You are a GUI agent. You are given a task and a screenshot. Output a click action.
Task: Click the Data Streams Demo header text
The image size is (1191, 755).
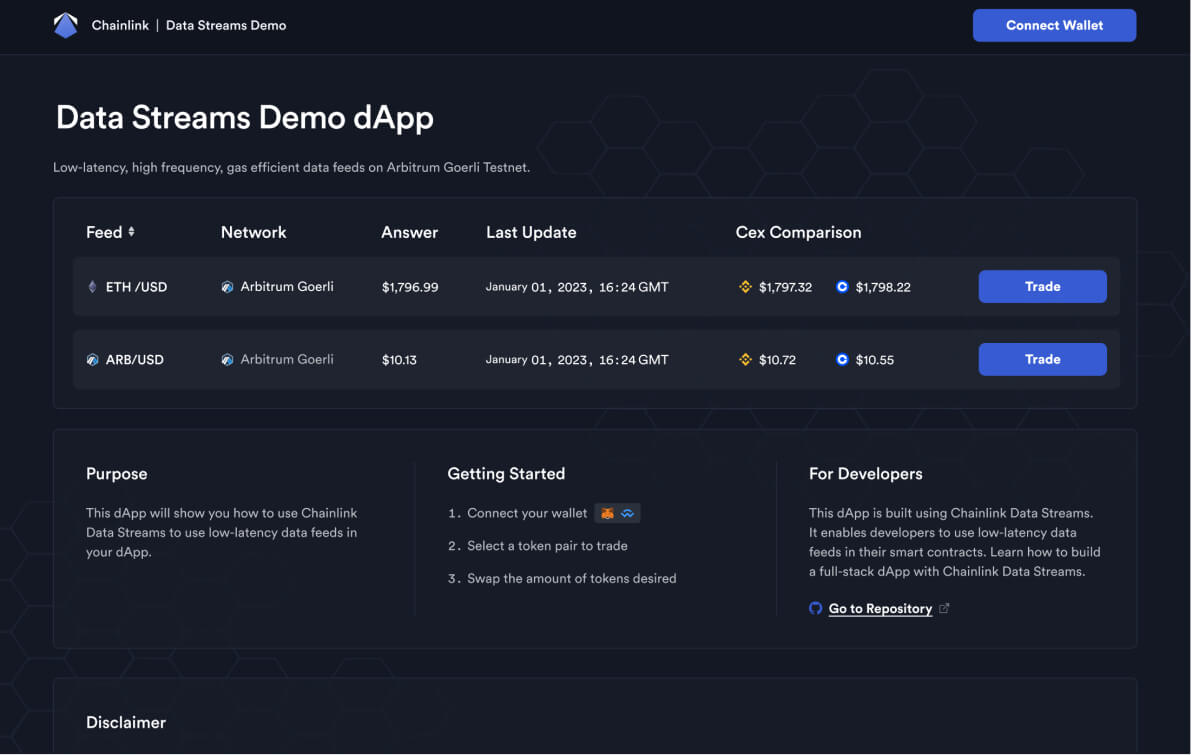click(x=226, y=25)
